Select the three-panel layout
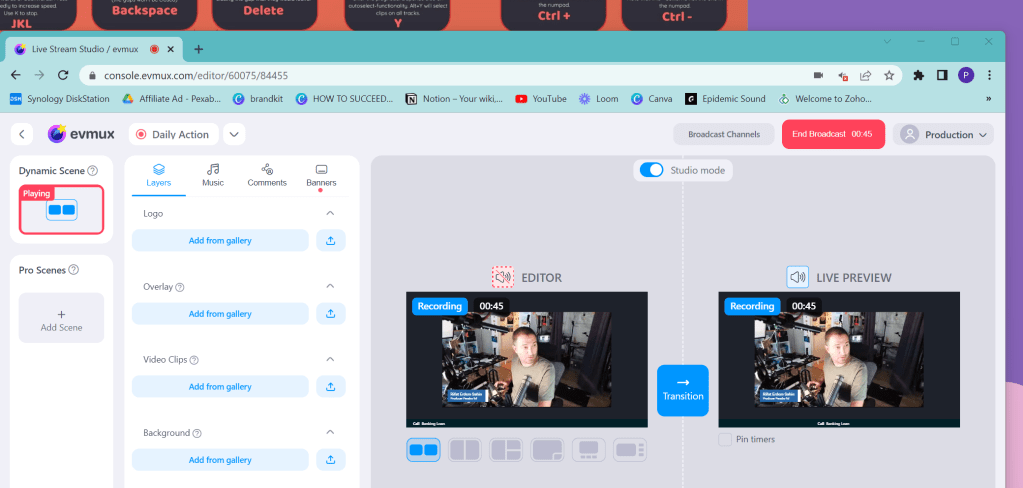The image size is (1023, 488). coord(506,450)
